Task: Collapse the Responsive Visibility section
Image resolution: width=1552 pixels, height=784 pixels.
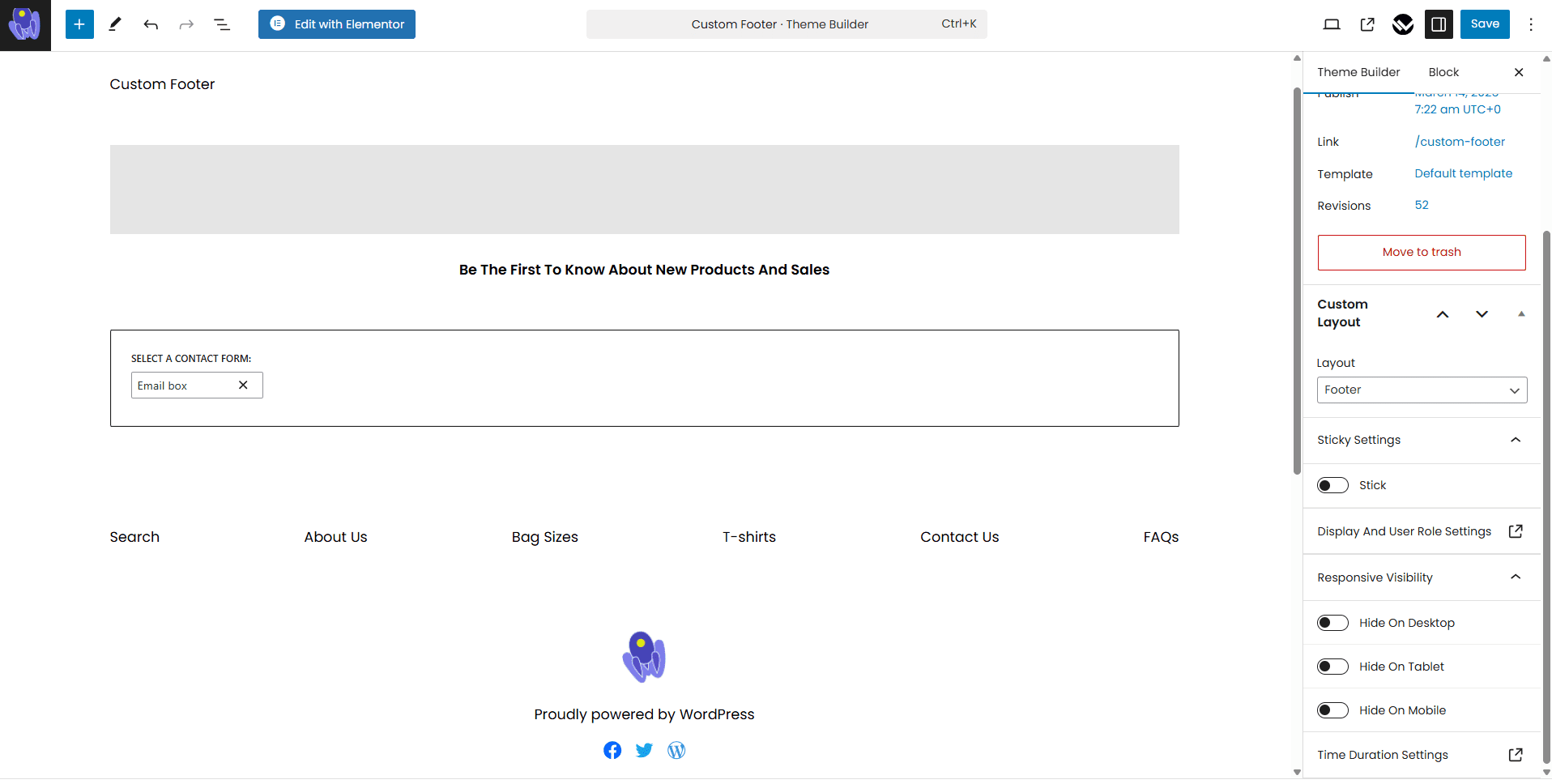Action: coord(1515,577)
